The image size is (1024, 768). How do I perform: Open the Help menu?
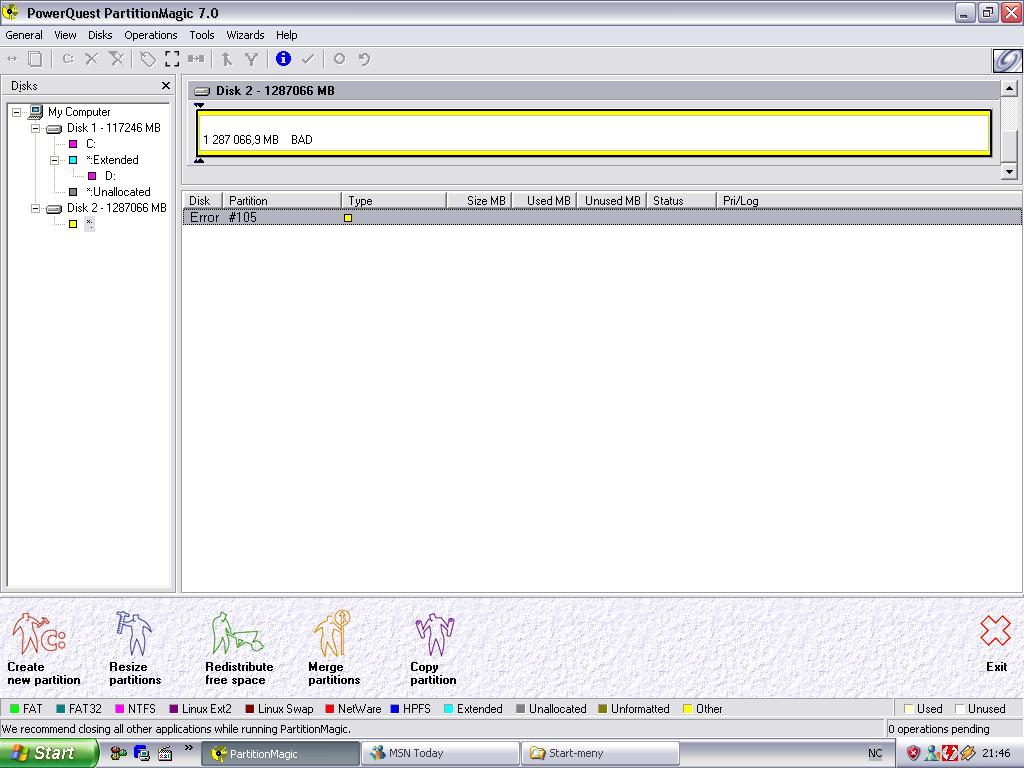pos(287,35)
